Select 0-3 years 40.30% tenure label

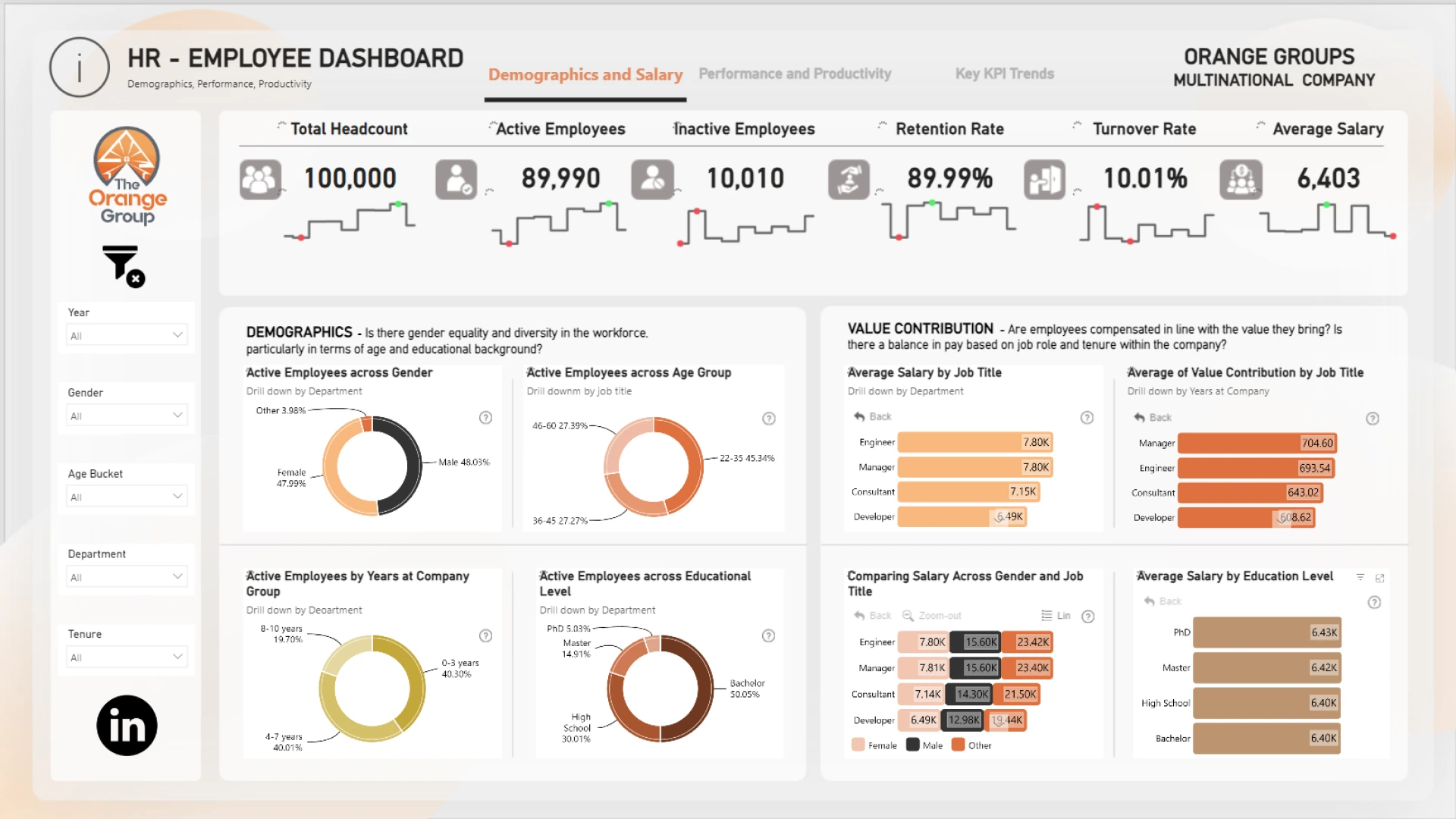click(x=460, y=668)
